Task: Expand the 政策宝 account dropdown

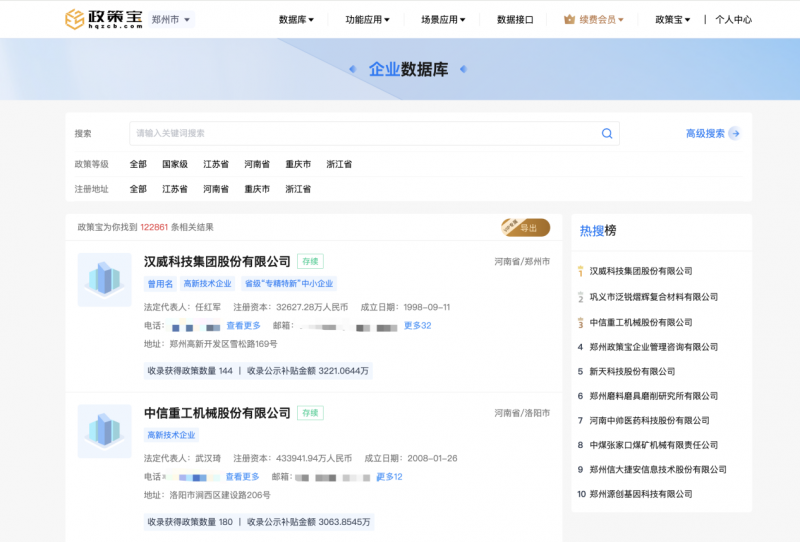Action: 672,19
